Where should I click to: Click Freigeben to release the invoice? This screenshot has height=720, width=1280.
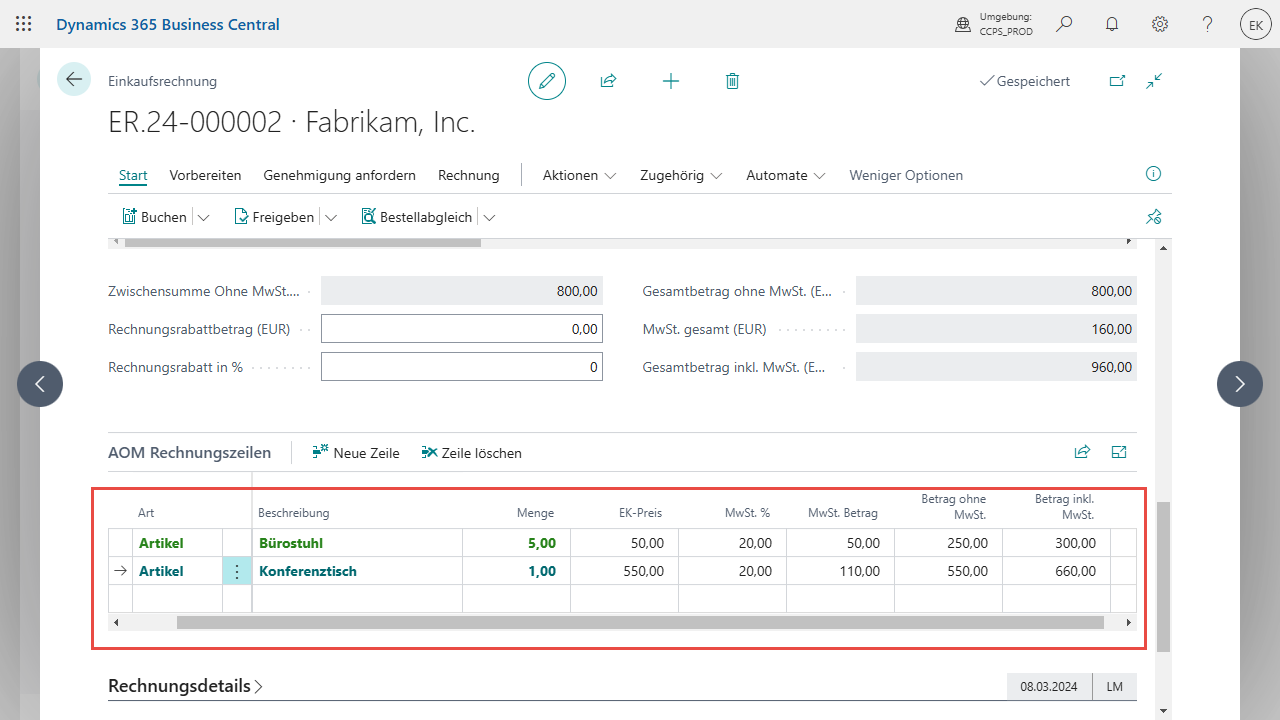(273, 217)
